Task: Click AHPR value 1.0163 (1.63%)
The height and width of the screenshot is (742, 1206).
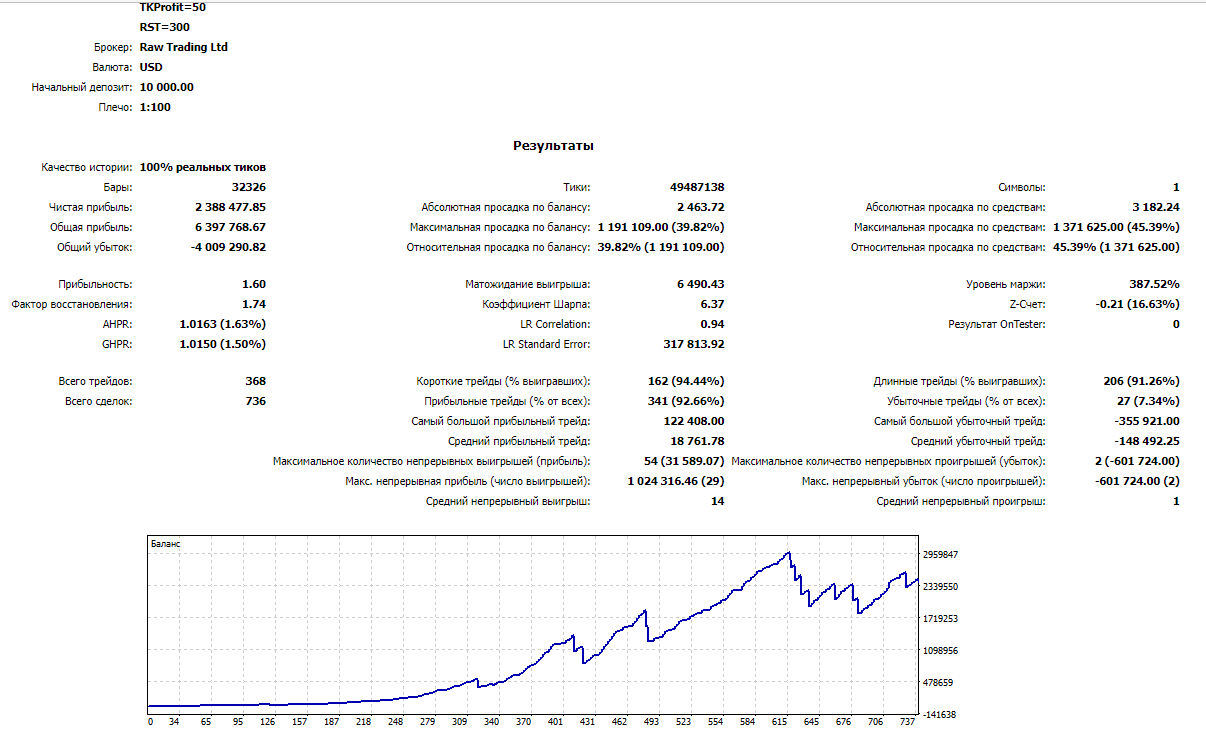Action: 223,324
